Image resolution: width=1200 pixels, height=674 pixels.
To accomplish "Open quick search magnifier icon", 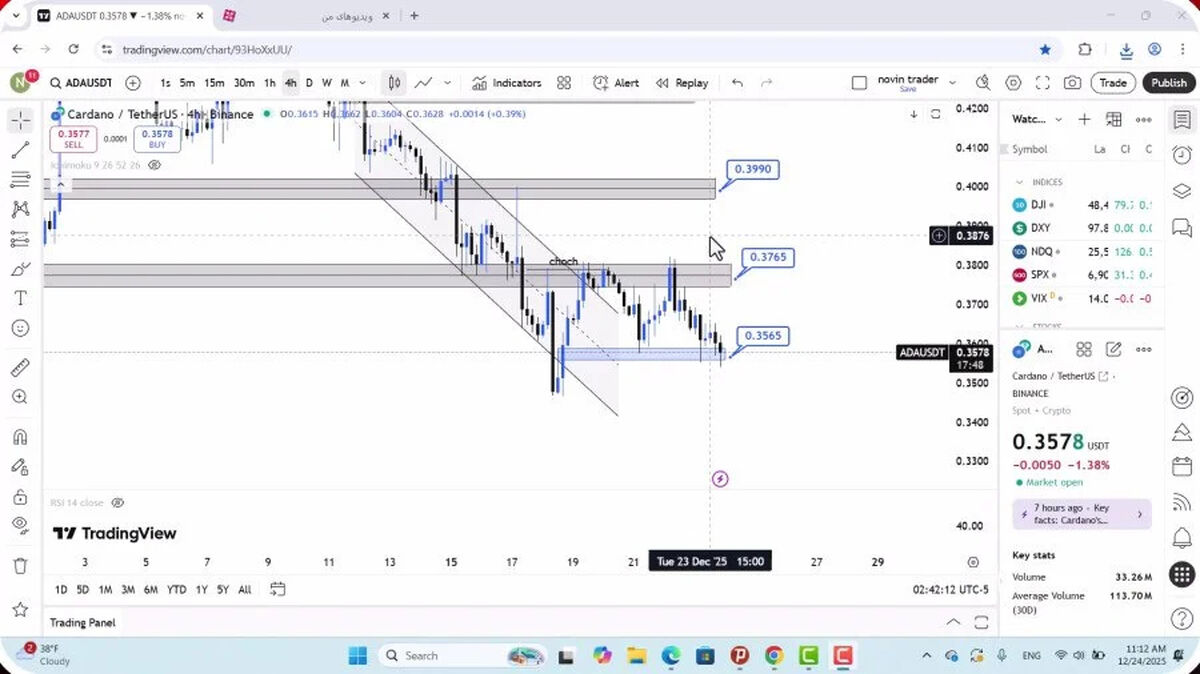I will tap(983, 83).
